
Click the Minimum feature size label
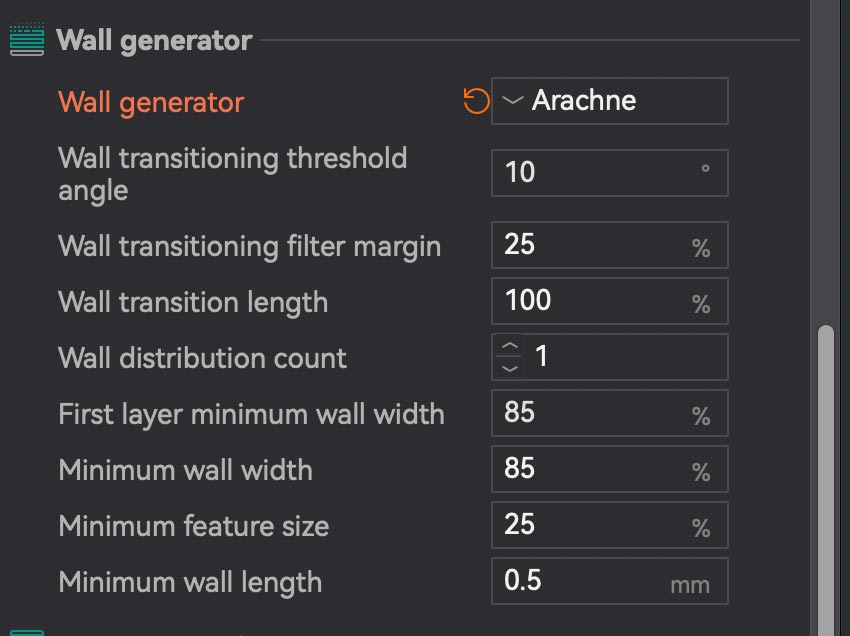click(194, 526)
